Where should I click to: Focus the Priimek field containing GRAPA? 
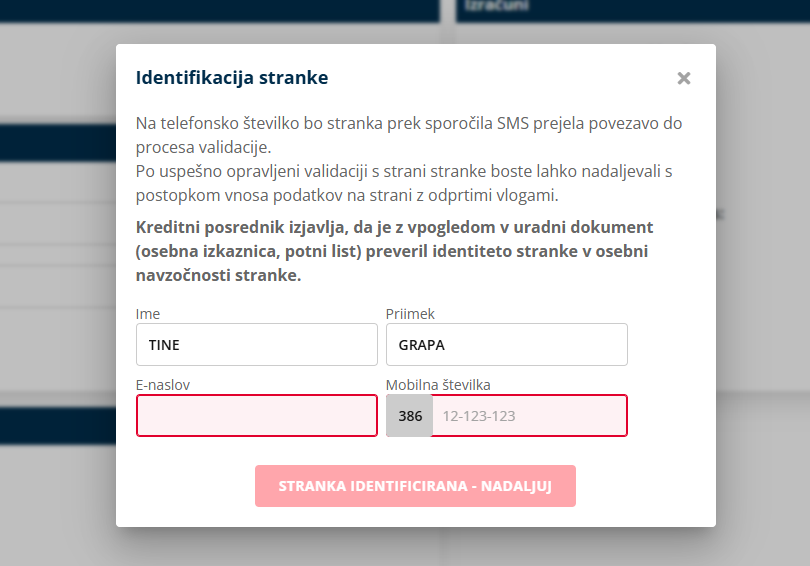506,345
